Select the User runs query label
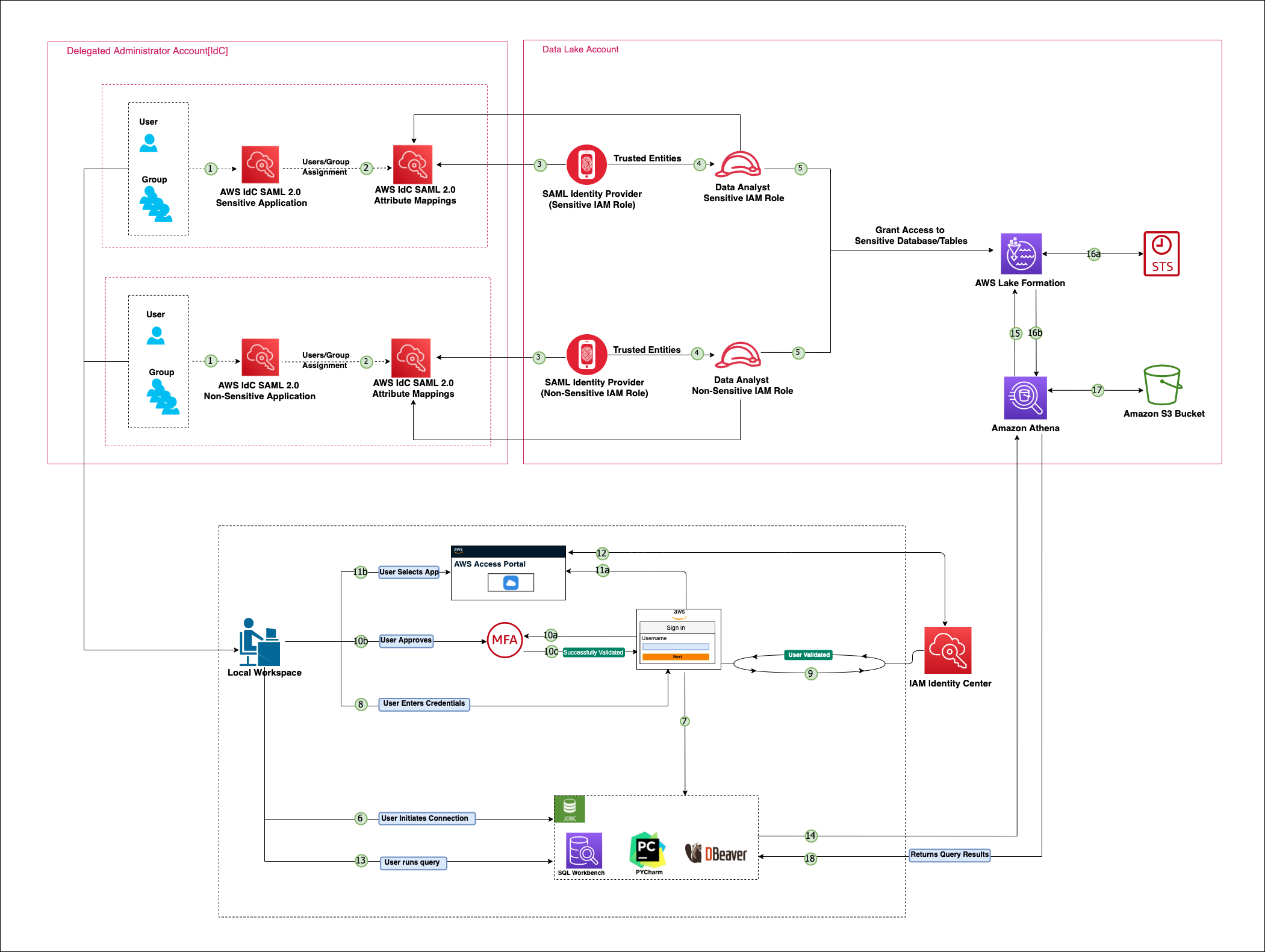This screenshot has height=952, width=1265. point(413,862)
